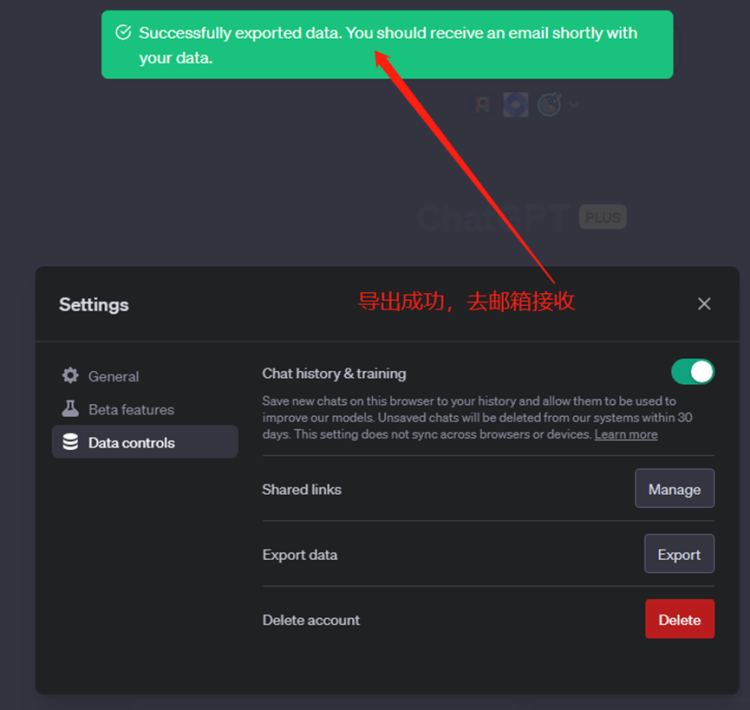Click the checkmark icon in success notification

tap(123, 33)
